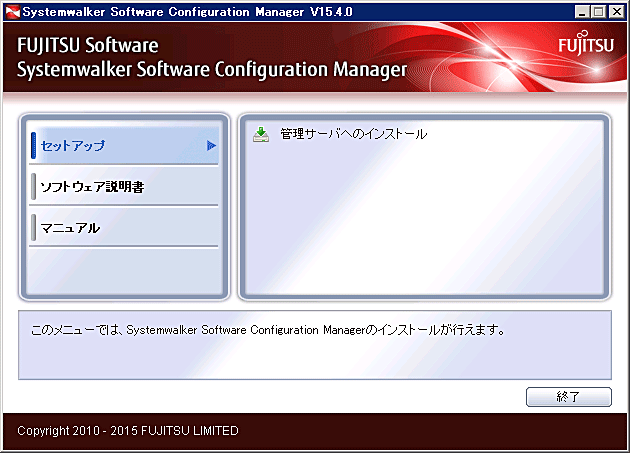630x453 pixels.
Task: Maximize the installer window
Action: [x=598, y=12]
